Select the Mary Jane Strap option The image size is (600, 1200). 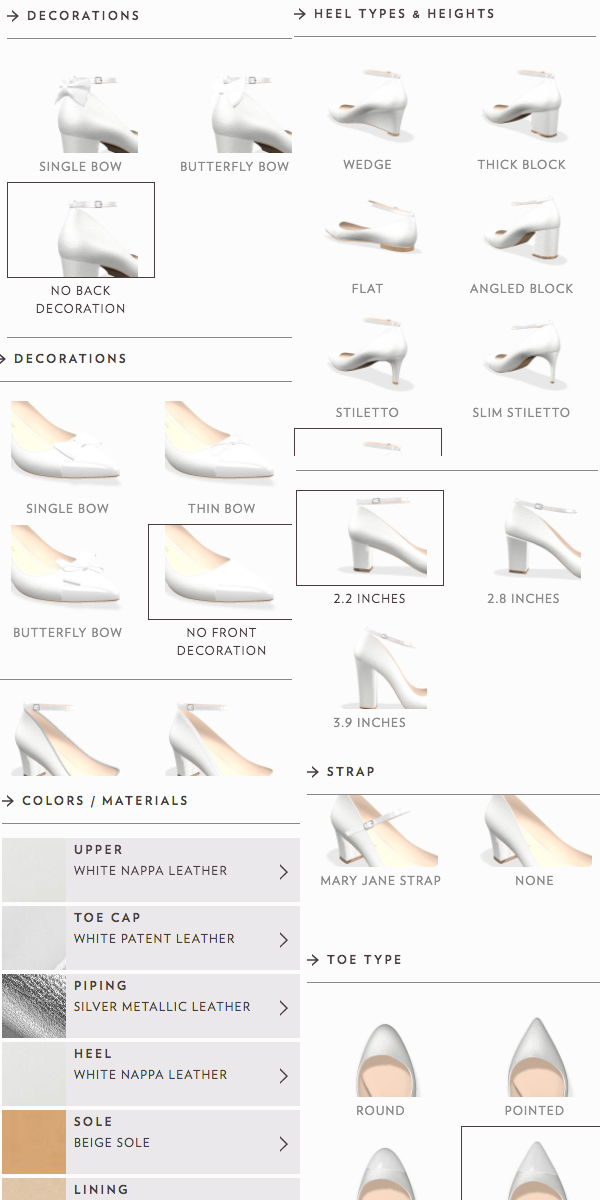380,830
